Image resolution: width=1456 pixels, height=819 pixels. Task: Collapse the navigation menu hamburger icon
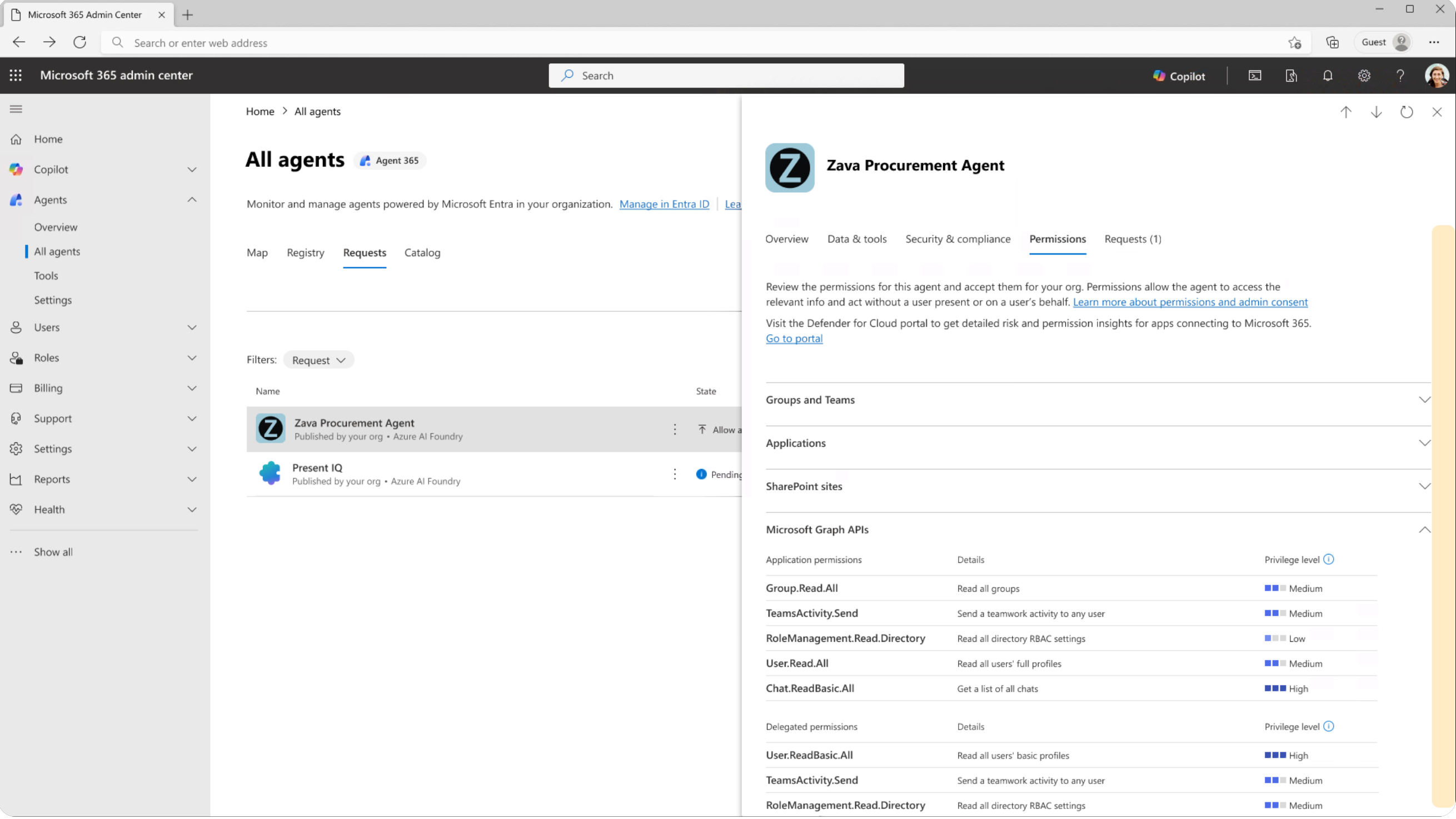tap(16, 109)
